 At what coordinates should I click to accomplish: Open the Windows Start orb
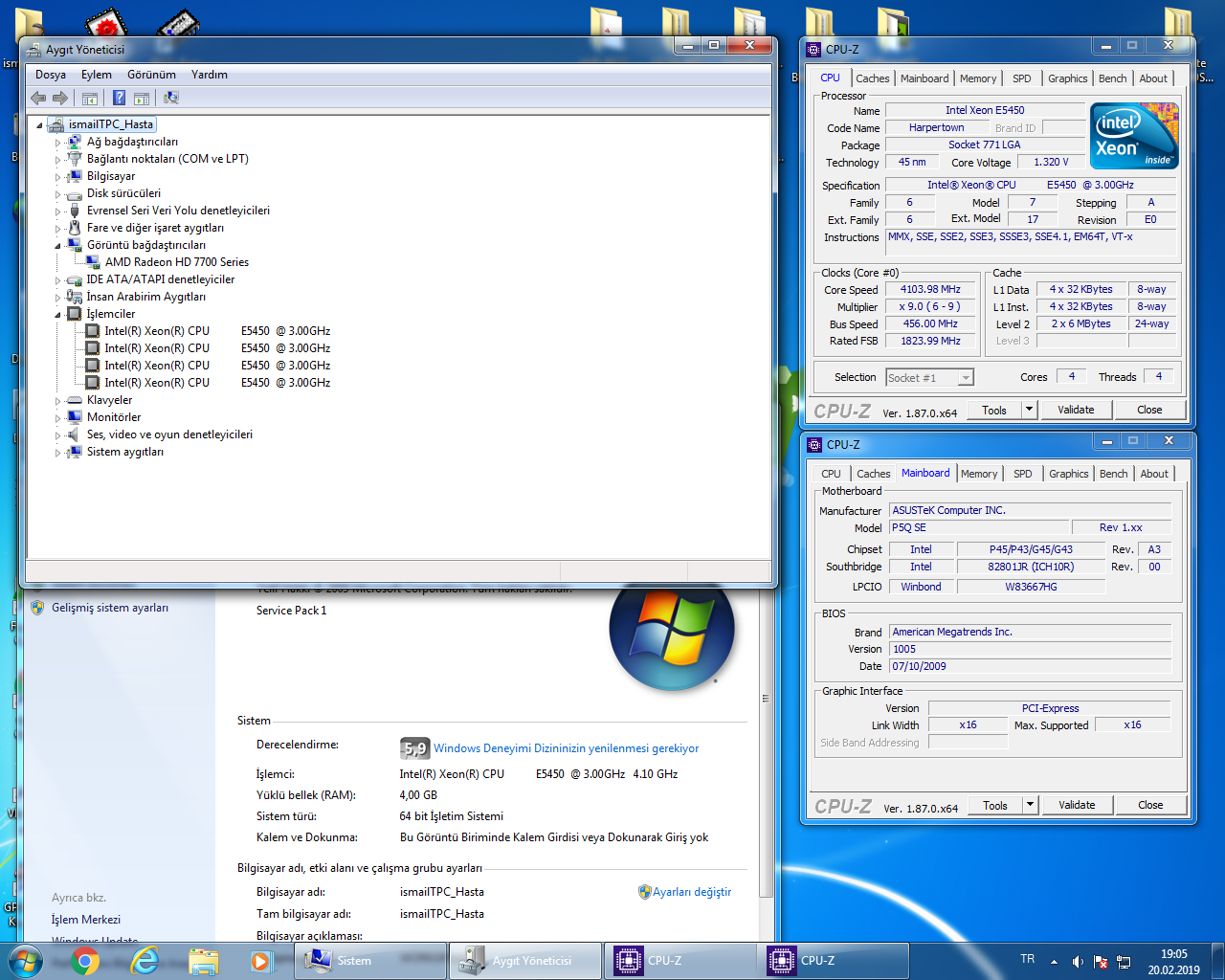click(x=26, y=961)
